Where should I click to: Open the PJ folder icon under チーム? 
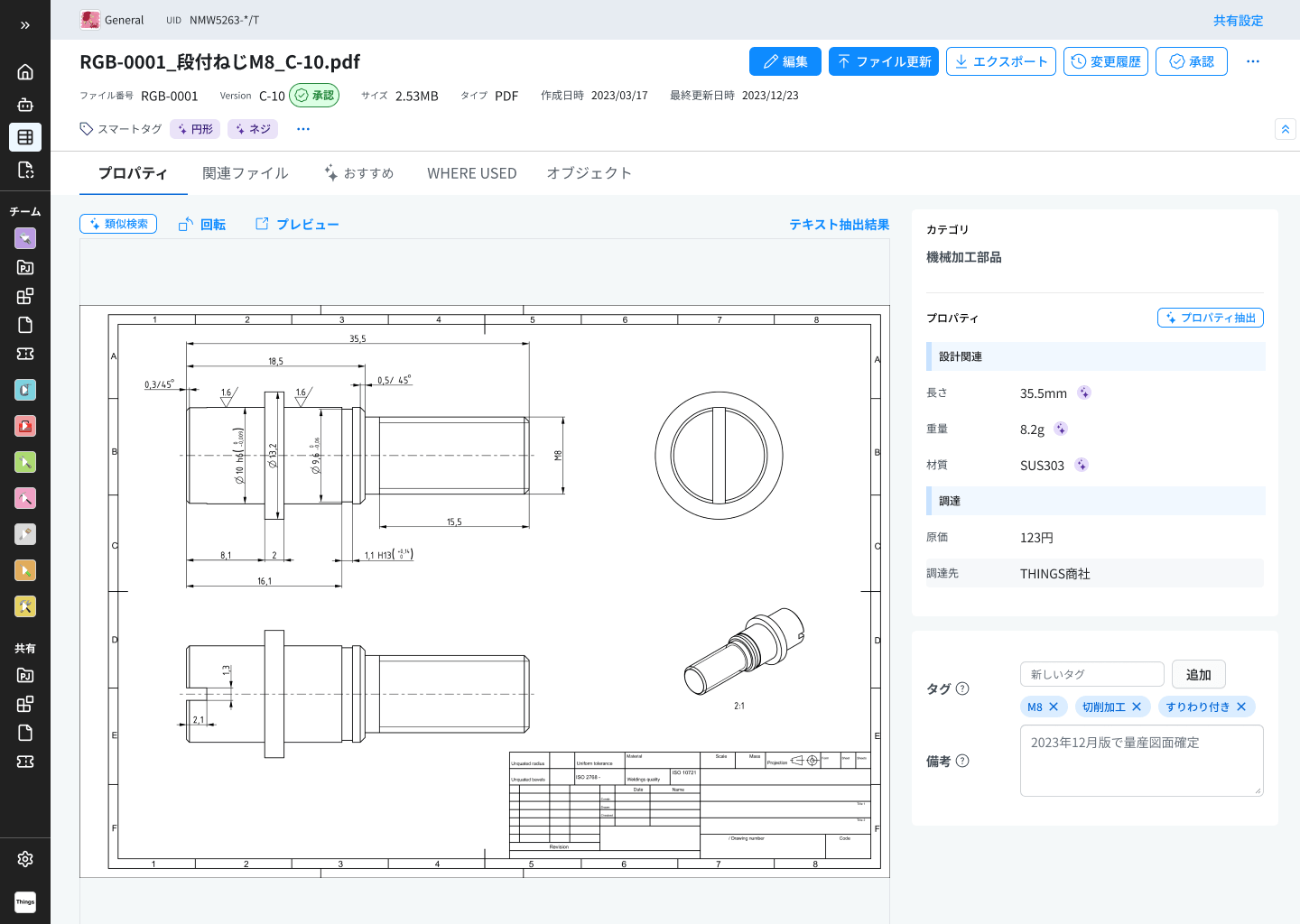click(25, 267)
